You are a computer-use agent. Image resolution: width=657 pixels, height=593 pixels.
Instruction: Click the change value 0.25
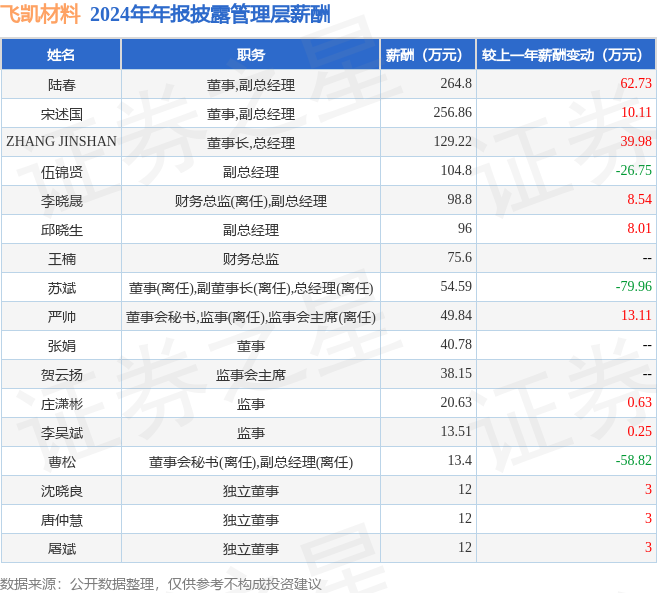(639, 431)
